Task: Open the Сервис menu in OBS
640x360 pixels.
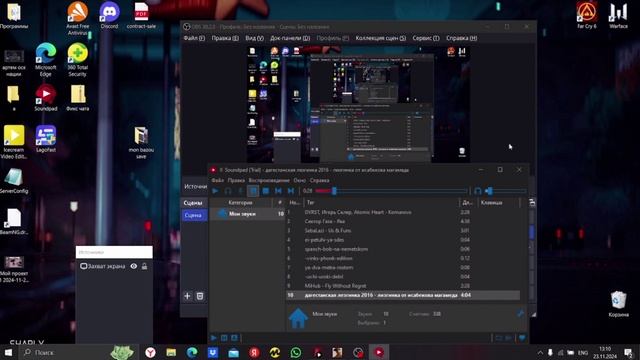Action: pyautogui.click(x=426, y=38)
